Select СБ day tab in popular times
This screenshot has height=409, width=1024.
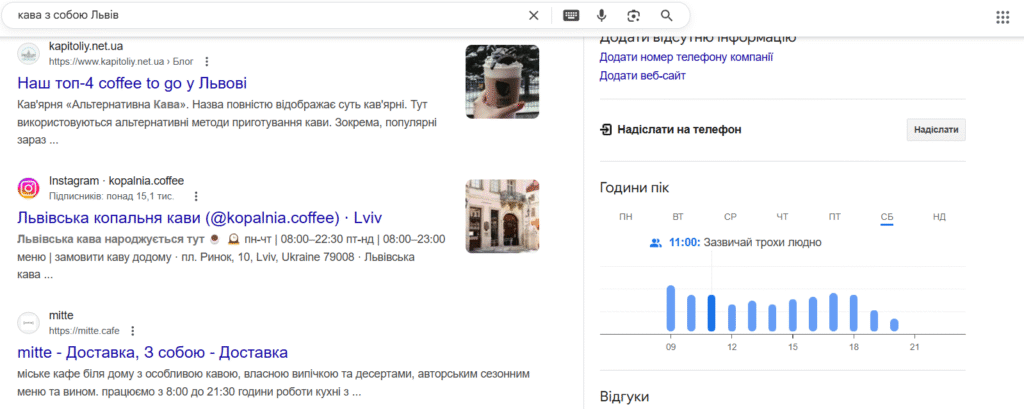click(887, 217)
